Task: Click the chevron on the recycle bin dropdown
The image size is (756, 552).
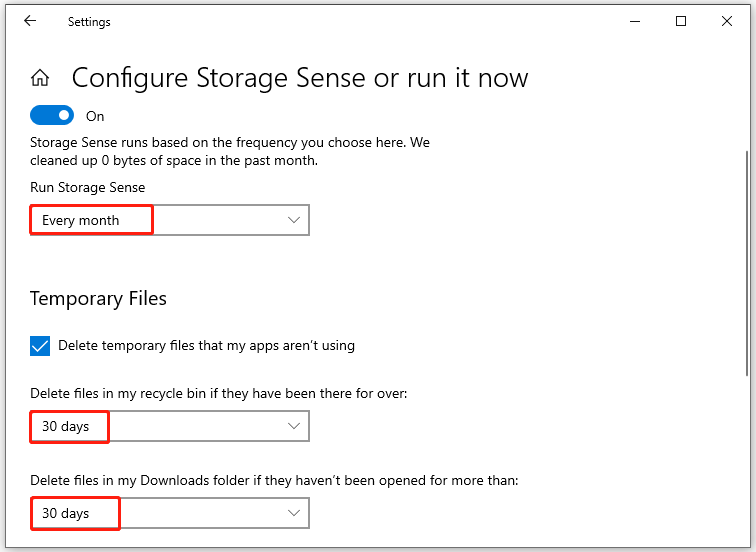Action: click(294, 426)
